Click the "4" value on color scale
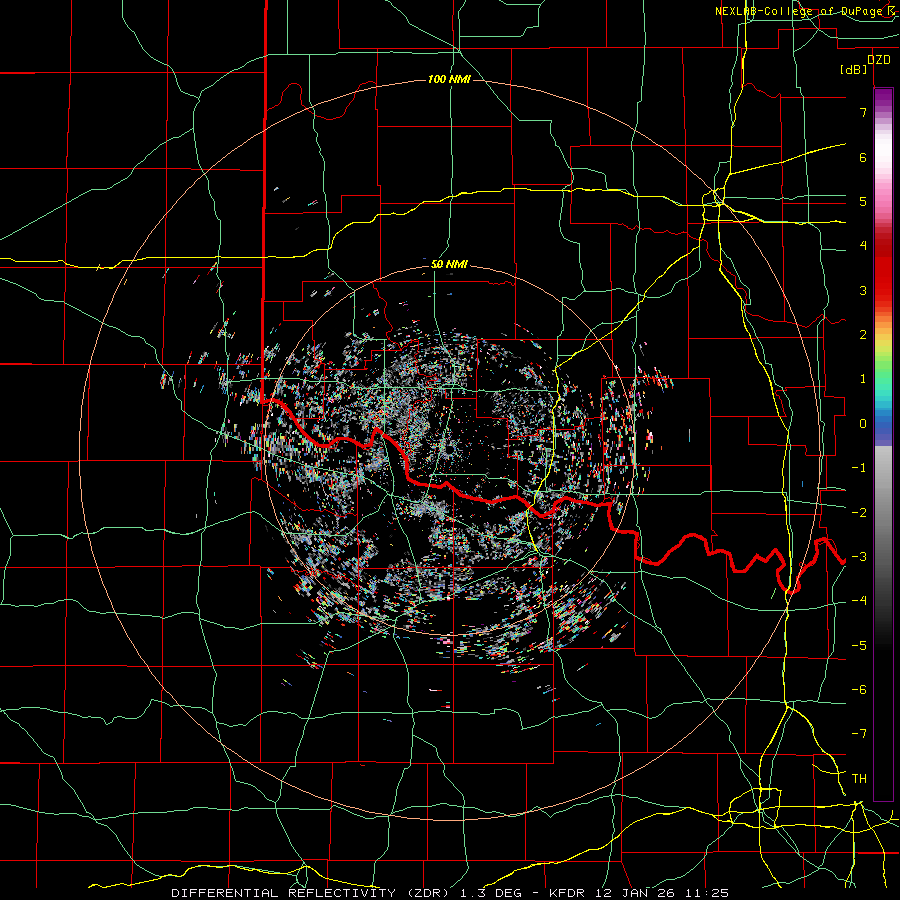Image resolution: width=900 pixels, height=900 pixels. 863,246
